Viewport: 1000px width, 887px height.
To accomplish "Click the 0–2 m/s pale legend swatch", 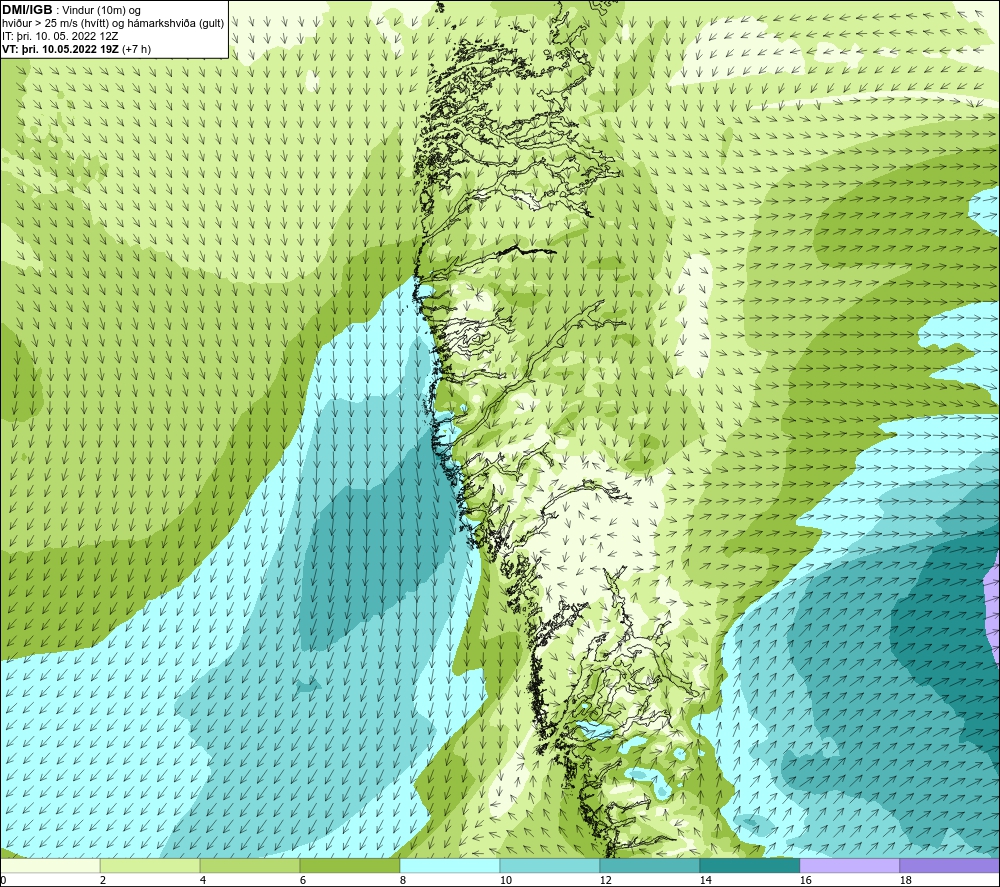I will (x=50, y=866).
